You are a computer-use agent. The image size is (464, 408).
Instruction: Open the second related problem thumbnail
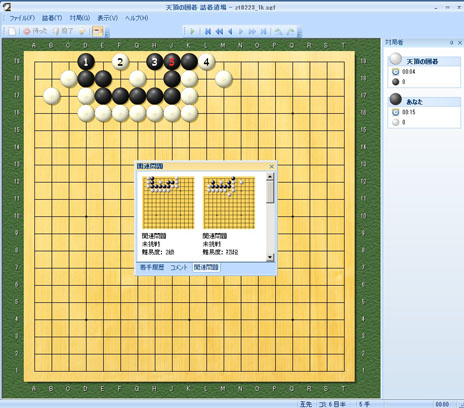pos(229,203)
